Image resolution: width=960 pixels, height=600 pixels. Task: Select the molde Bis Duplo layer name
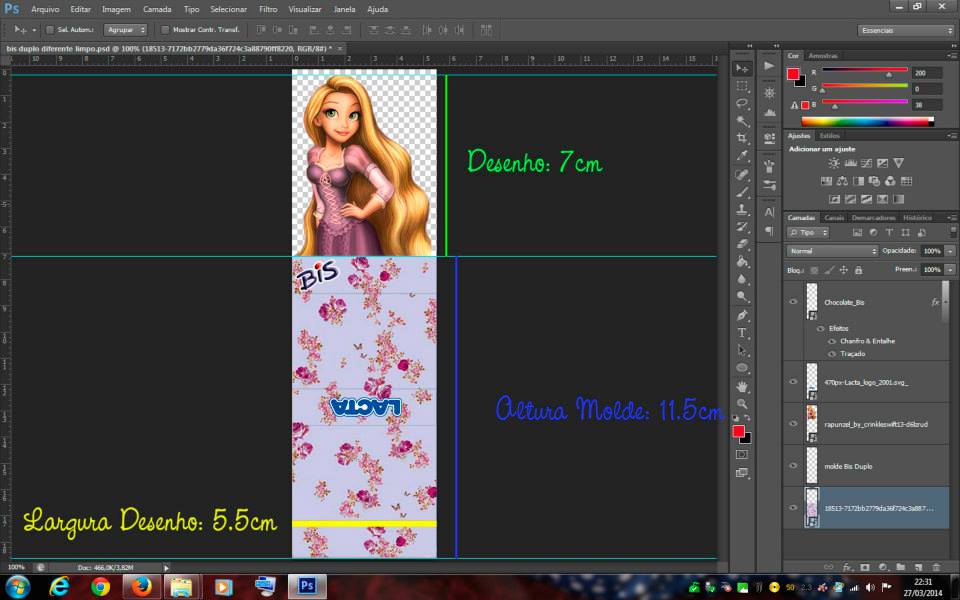pyautogui.click(x=848, y=467)
